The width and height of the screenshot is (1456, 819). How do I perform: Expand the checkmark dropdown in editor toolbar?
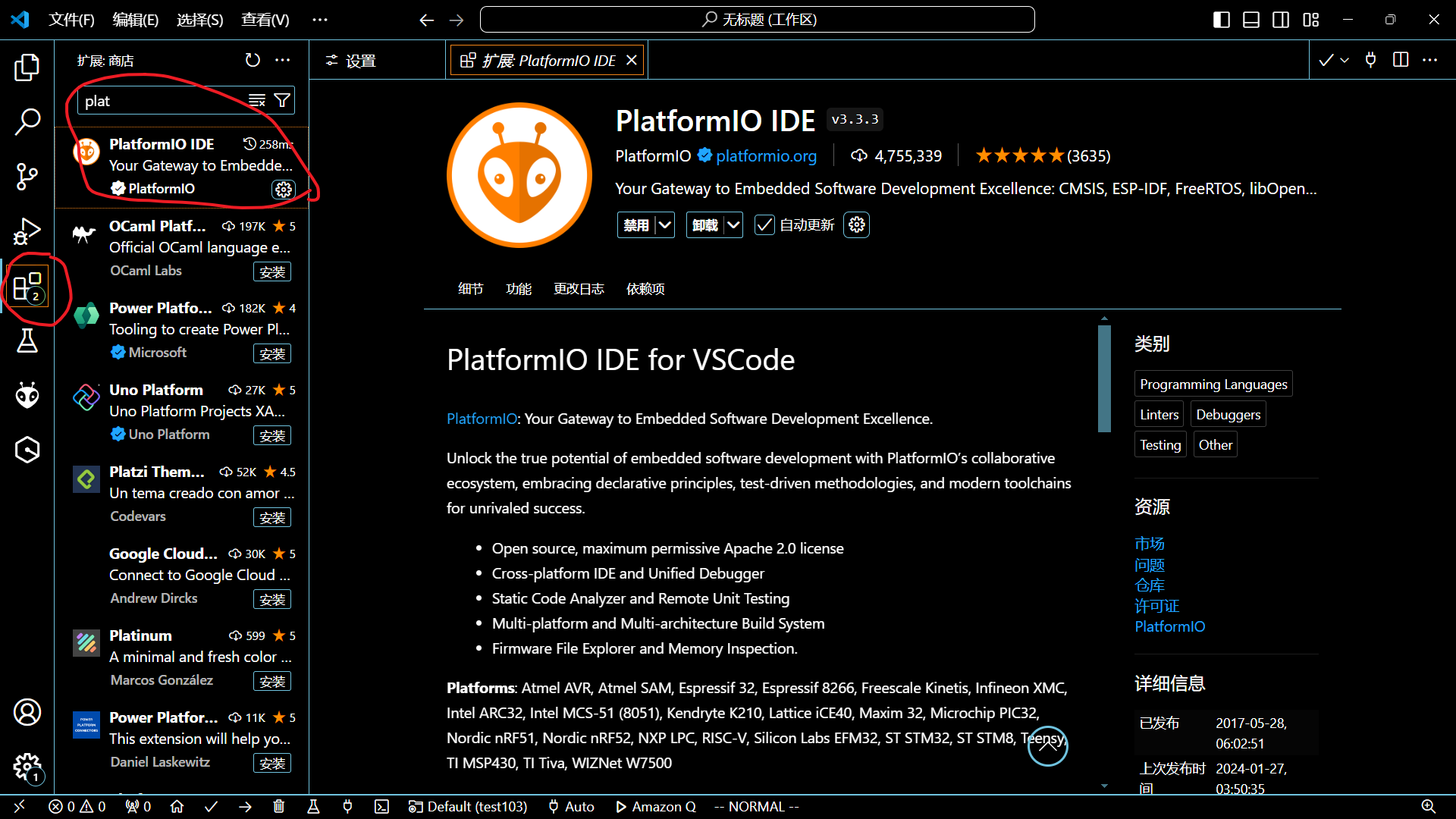pos(1345,59)
